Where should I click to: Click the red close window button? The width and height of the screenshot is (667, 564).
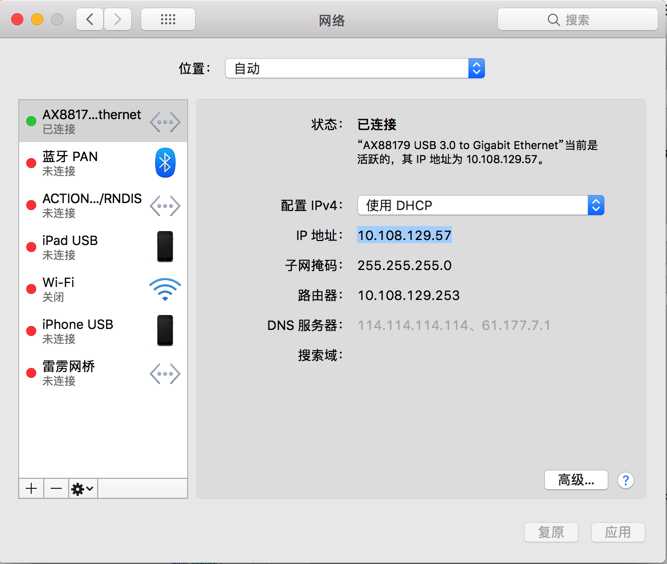coord(17,20)
